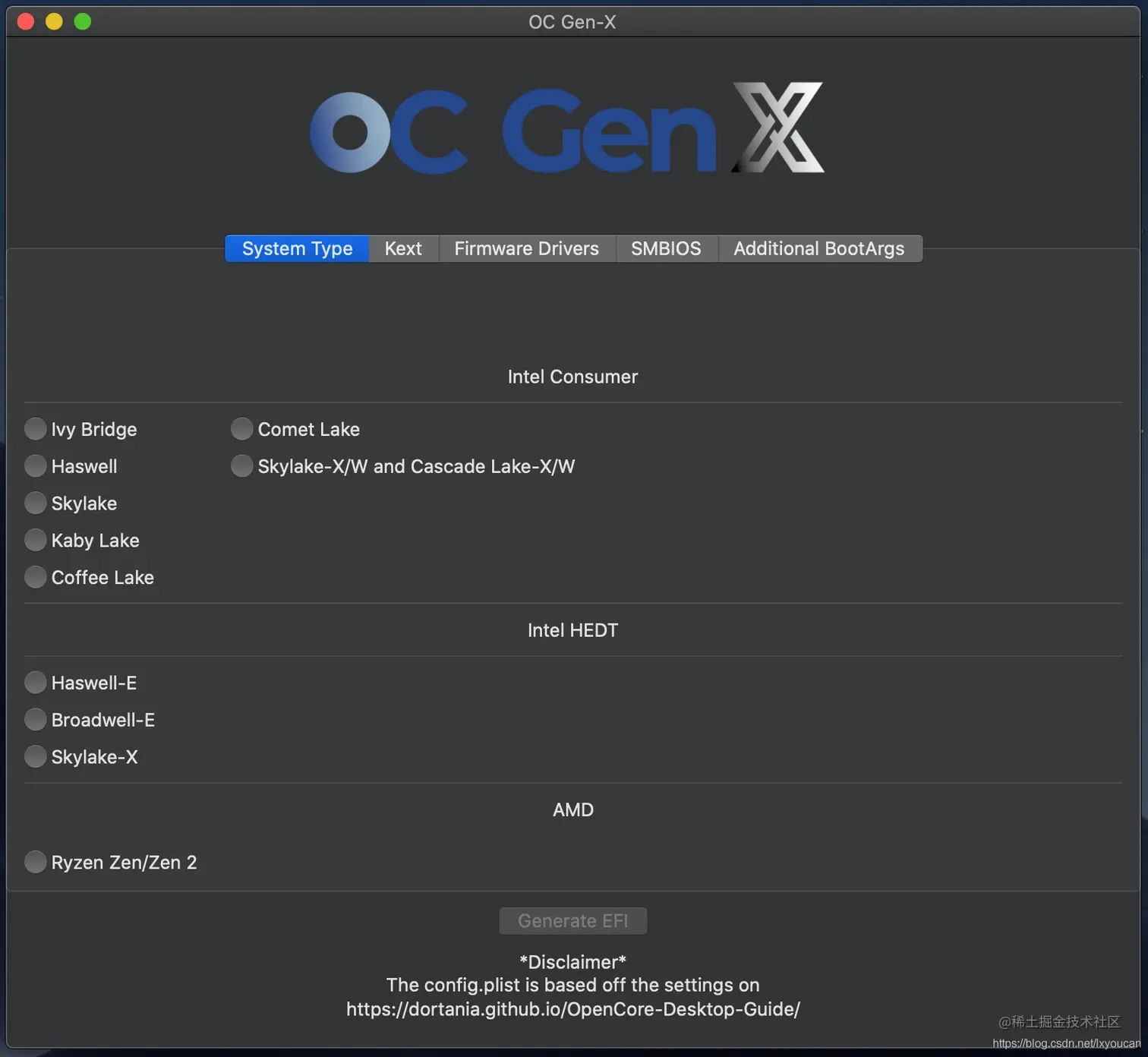Click the OC Gen X logo image
This screenshot has width=1148, height=1057.
(x=567, y=128)
